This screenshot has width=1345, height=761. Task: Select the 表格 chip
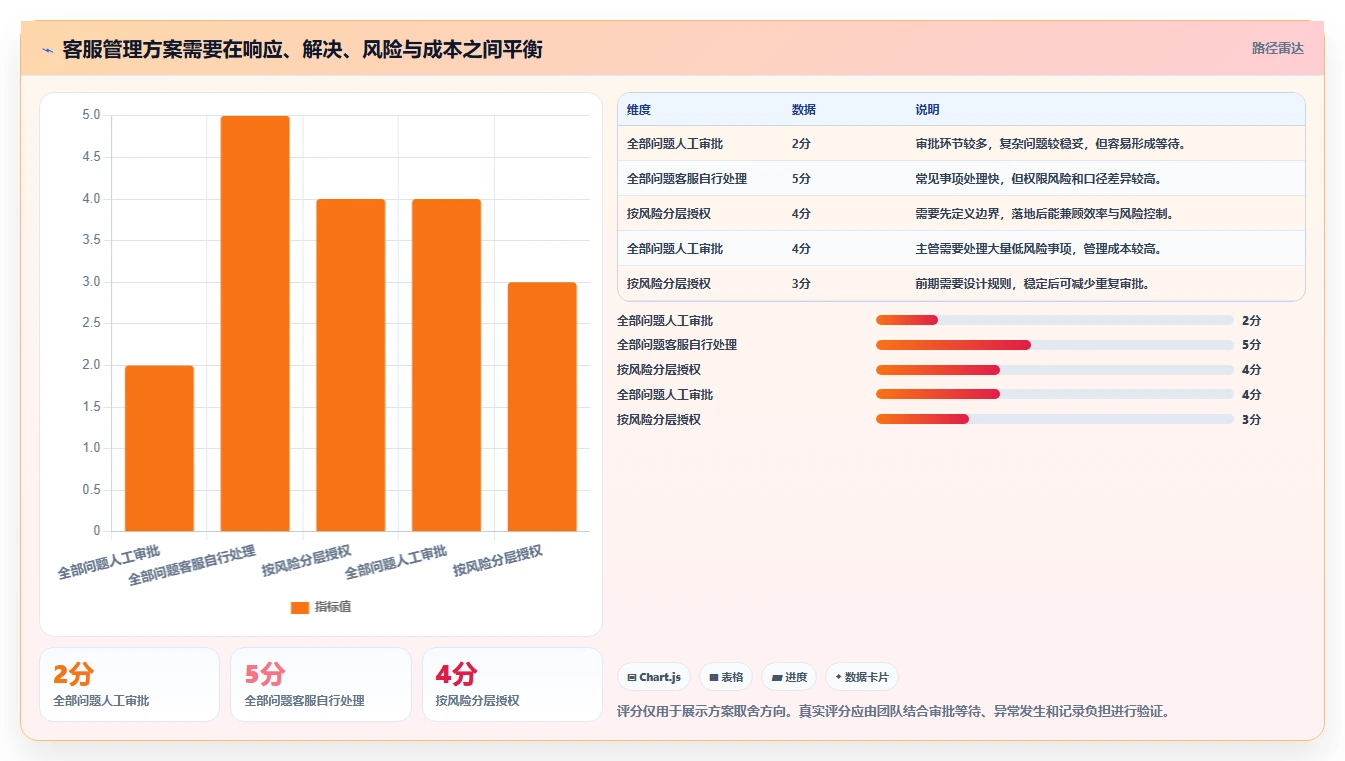(x=726, y=677)
